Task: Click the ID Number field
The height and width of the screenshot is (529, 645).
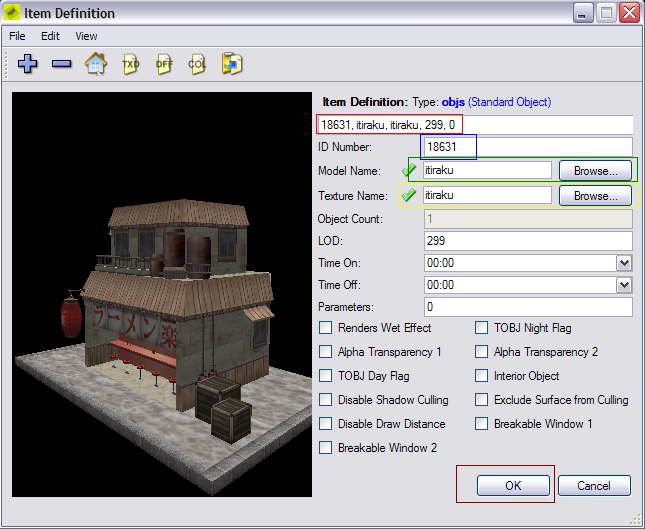Action: [528, 147]
